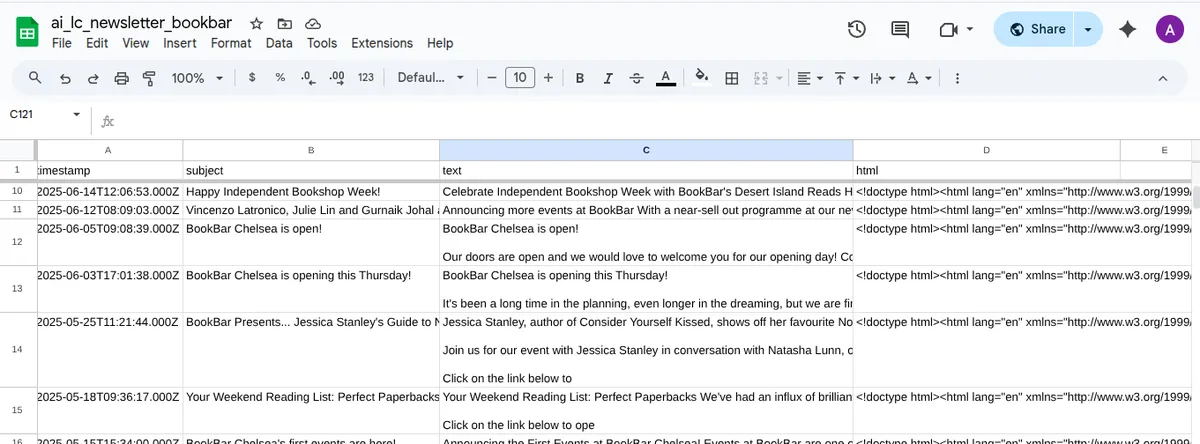Image resolution: width=1200 pixels, height=444 pixels.
Task: Click the Undo arrow icon
Action: tap(65, 78)
